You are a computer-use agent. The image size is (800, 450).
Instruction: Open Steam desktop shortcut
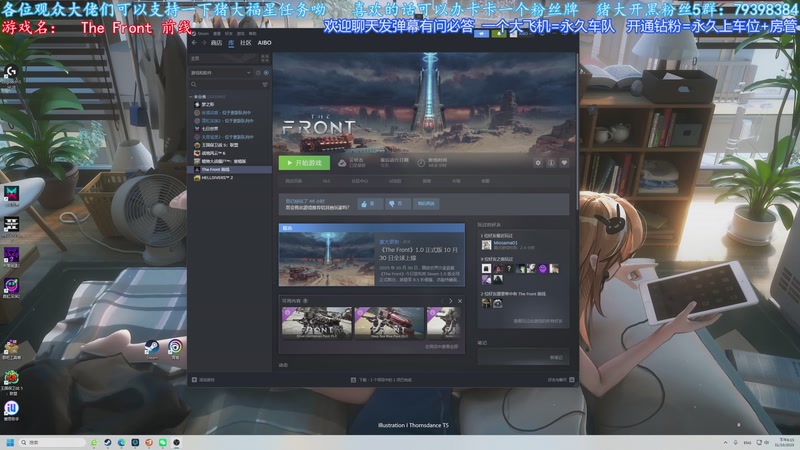pyautogui.click(x=152, y=349)
